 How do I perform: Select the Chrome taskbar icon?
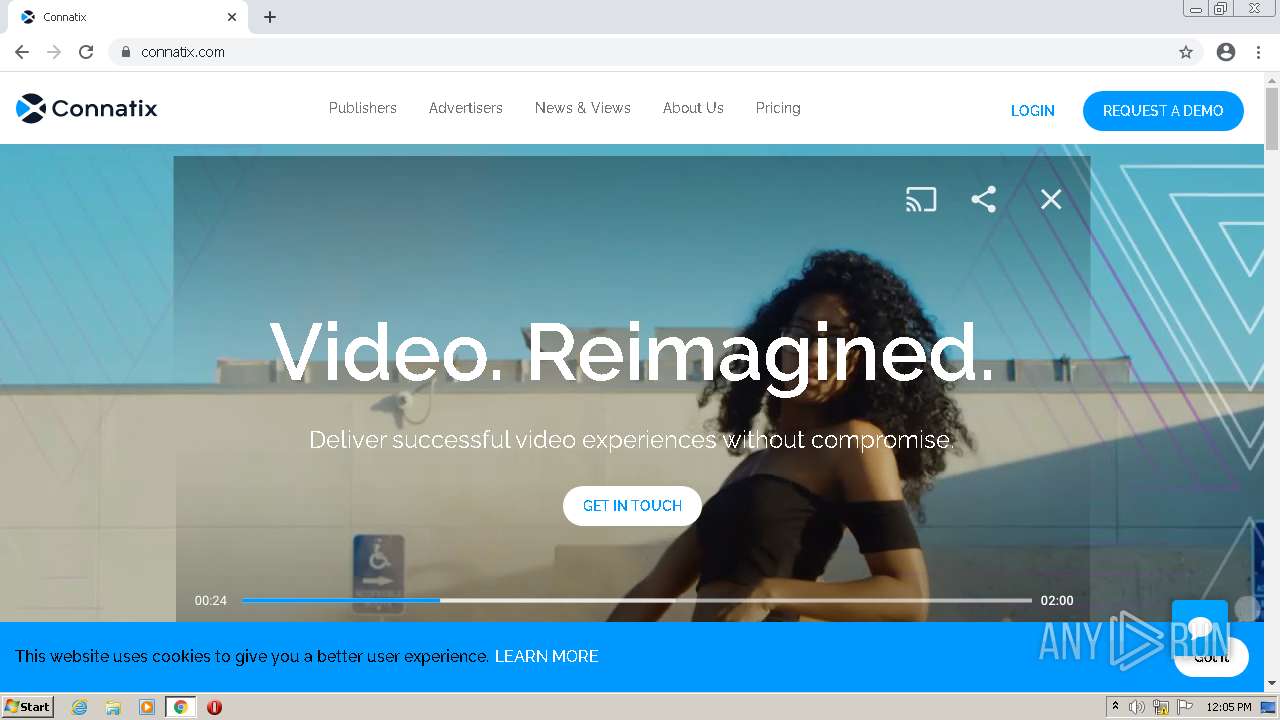180,707
